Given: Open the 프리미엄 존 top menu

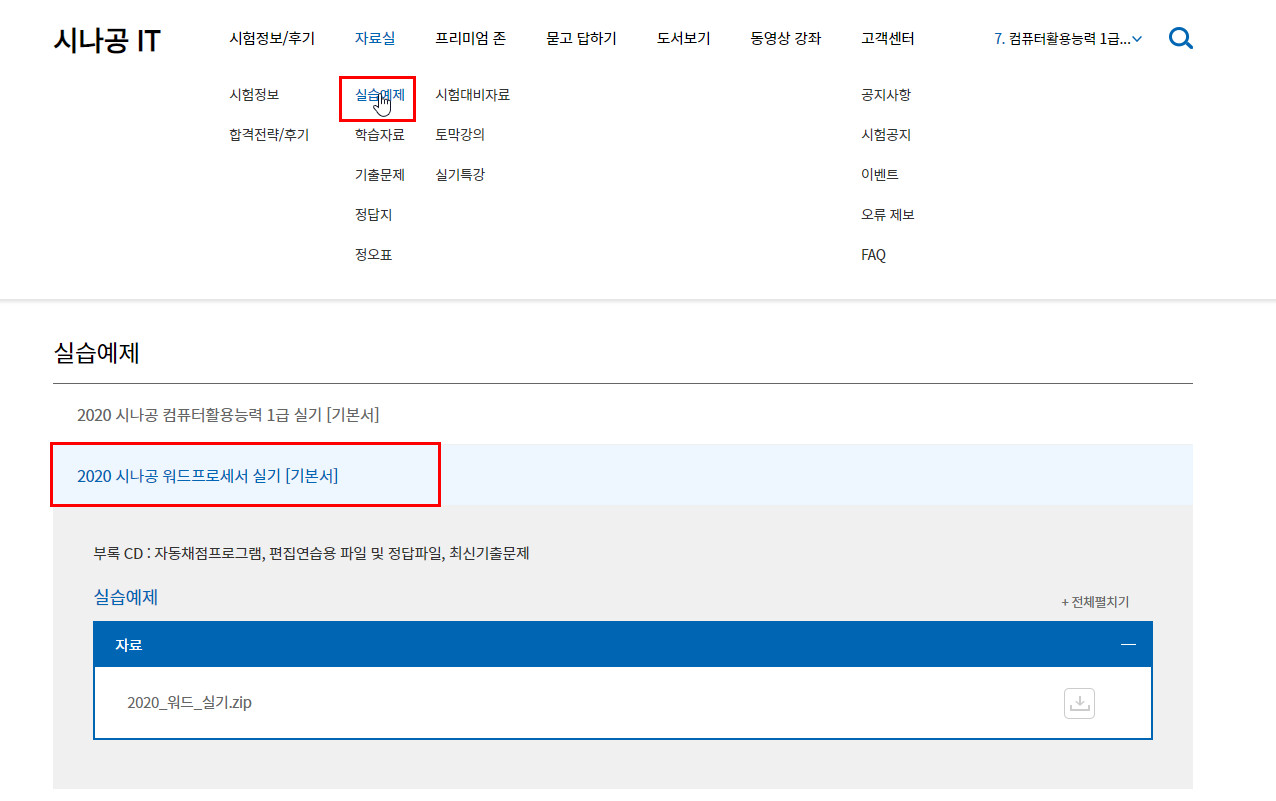Looking at the screenshot, I should click(x=471, y=39).
